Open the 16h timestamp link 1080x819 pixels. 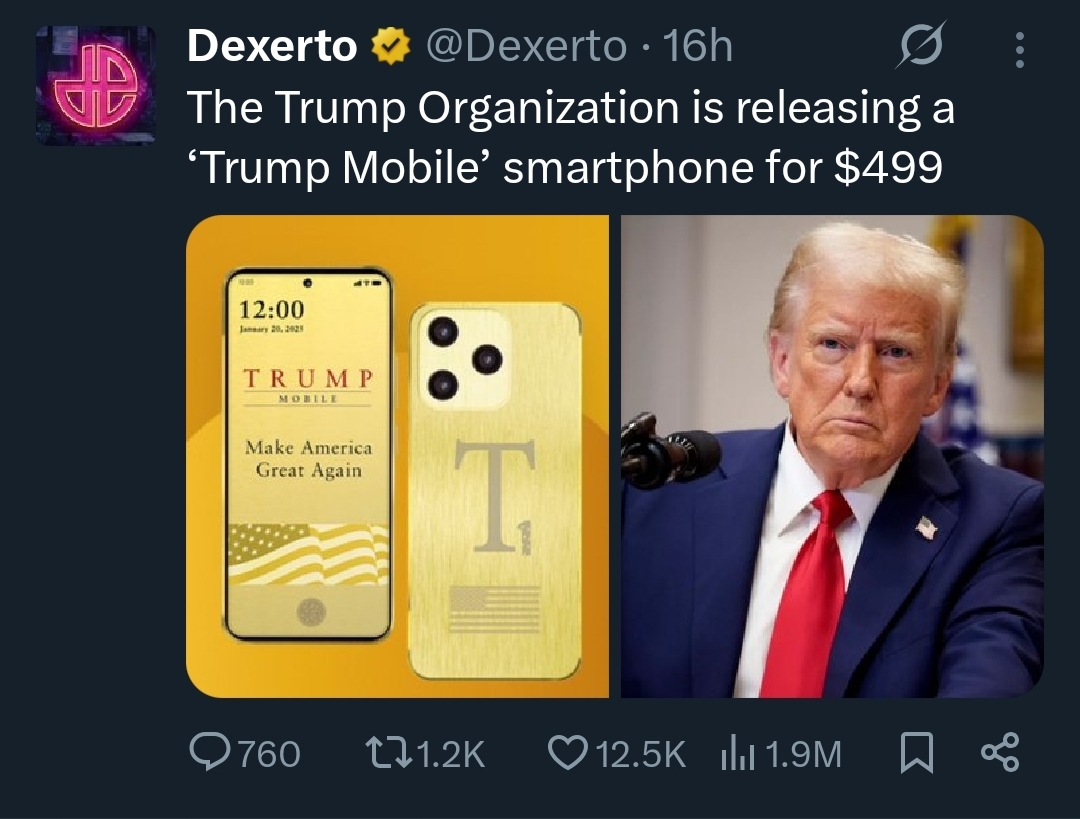[698, 47]
